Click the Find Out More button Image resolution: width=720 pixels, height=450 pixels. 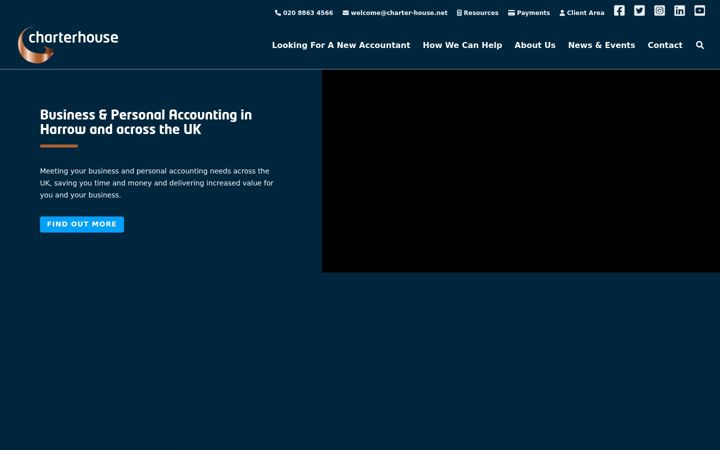(x=82, y=224)
